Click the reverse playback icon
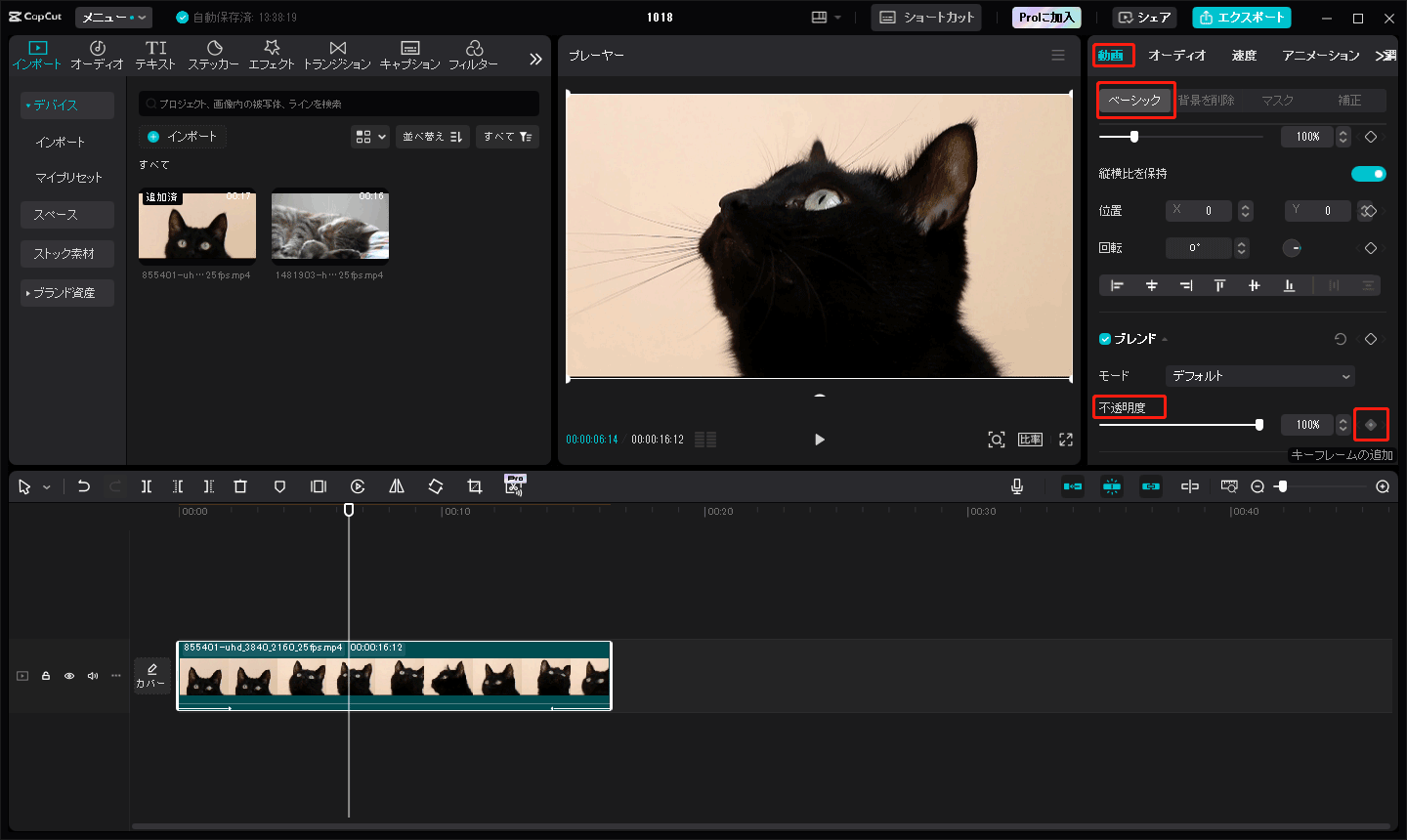This screenshot has width=1407, height=840. [x=358, y=486]
